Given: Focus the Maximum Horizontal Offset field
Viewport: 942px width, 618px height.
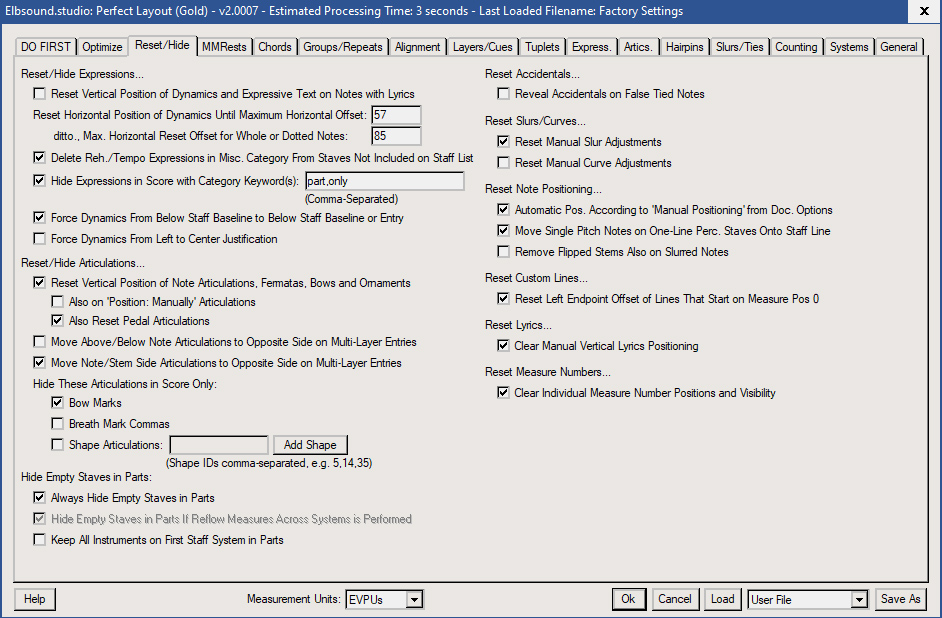Looking at the screenshot, I should click(x=396, y=115).
